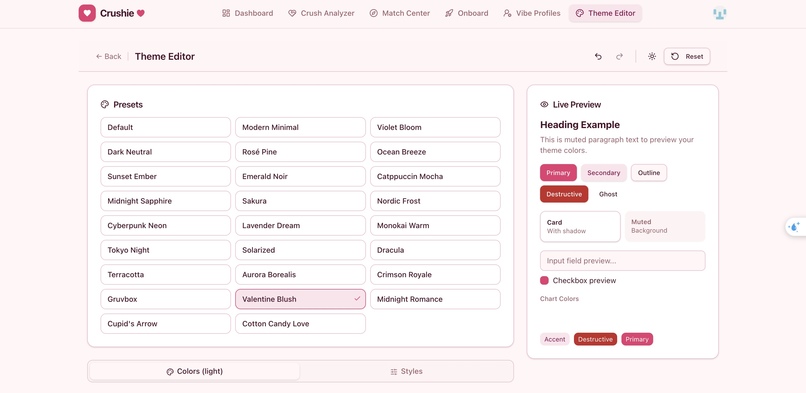Screen dimensions: 806x393
Task: Click the Crushie heart logo icon
Action: 87,13
